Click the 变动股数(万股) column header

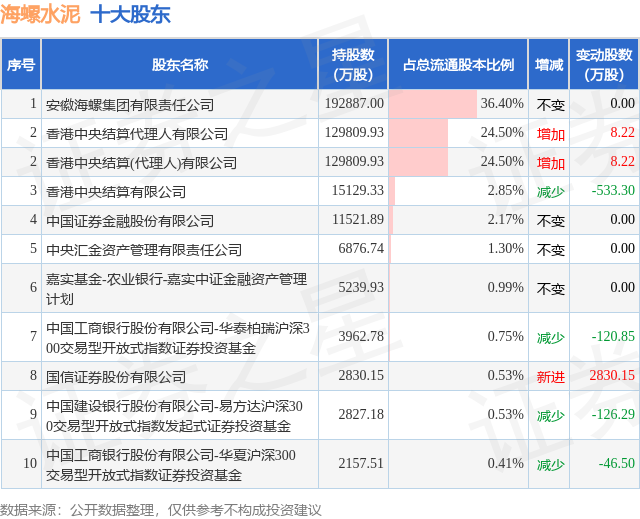pos(604,64)
